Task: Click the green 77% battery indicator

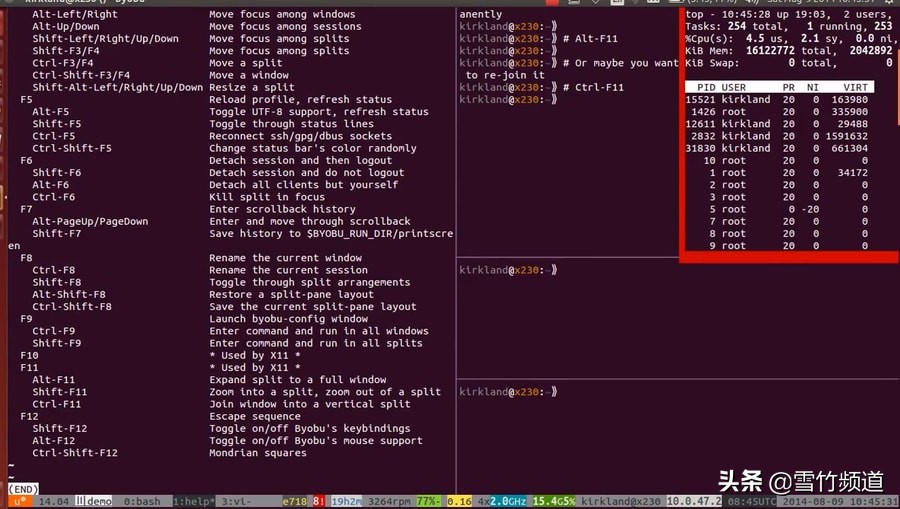Action: 428,502
